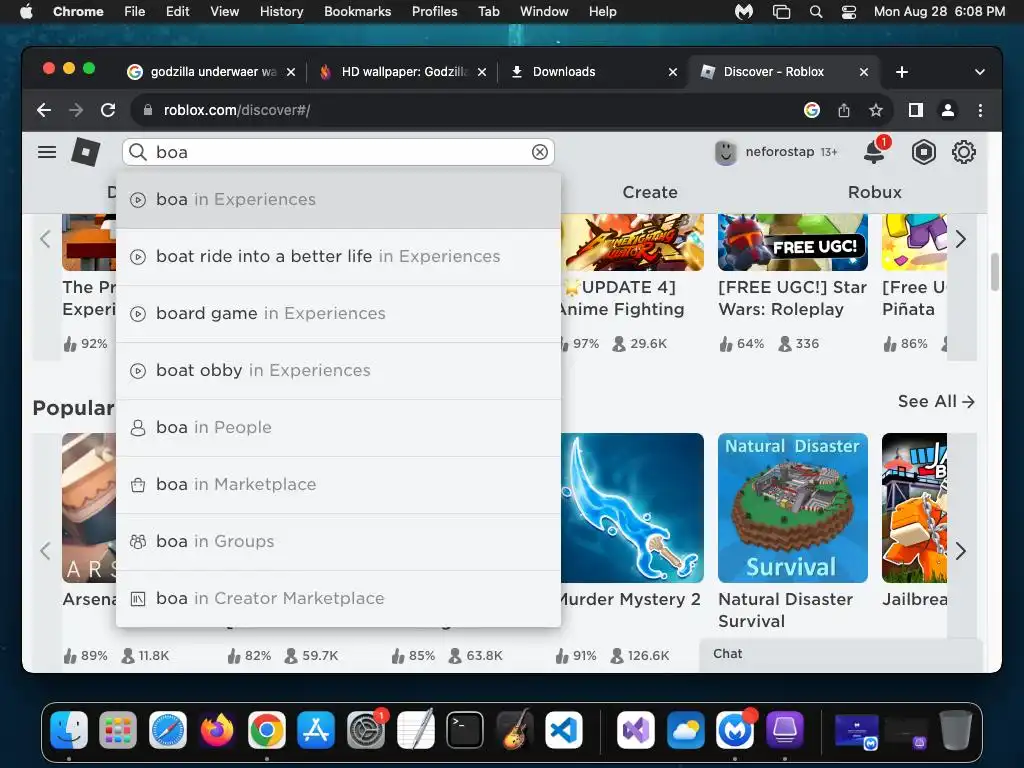Open Visual Studio Code from the Dock
1024x768 pixels.
point(564,729)
